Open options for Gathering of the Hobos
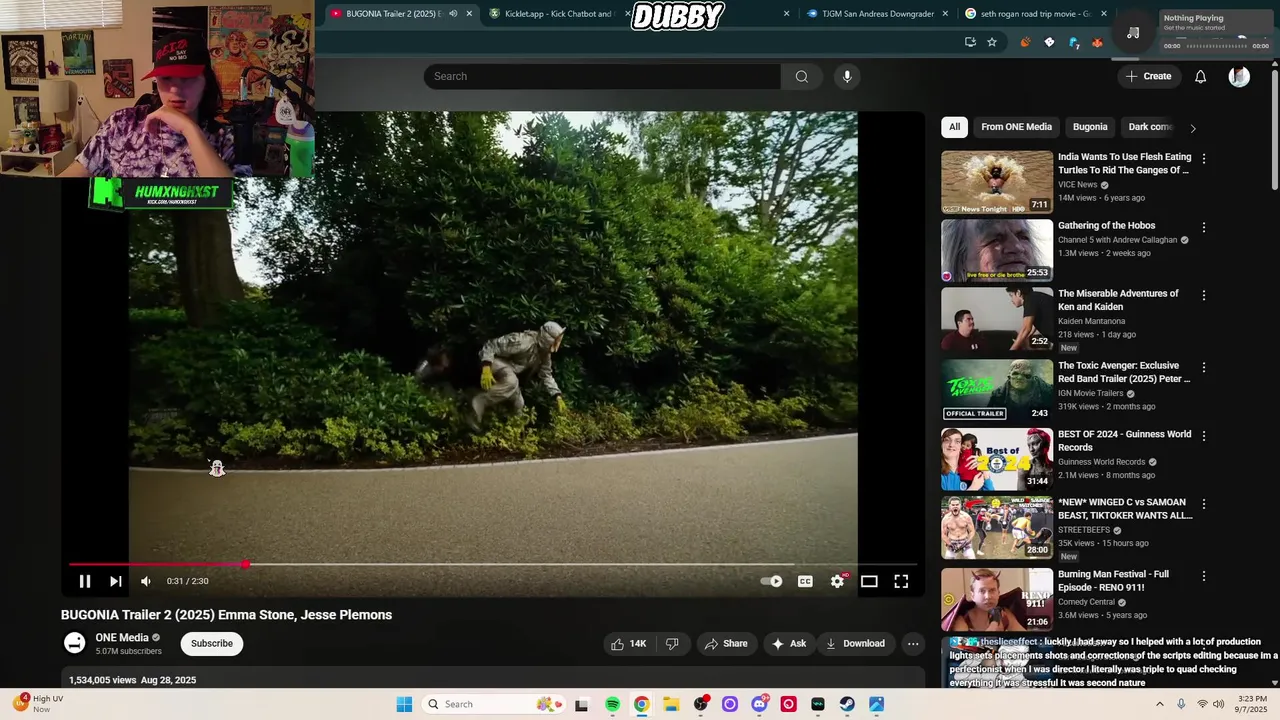 pyautogui.click(x=1204, y=227)
